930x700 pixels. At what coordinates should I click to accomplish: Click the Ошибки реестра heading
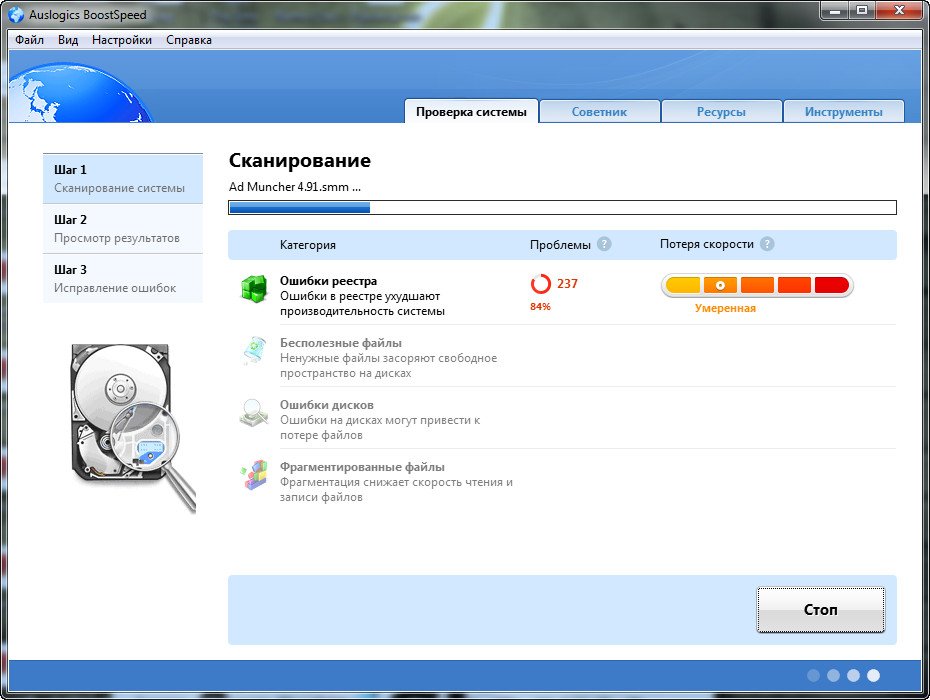point(328,281)
